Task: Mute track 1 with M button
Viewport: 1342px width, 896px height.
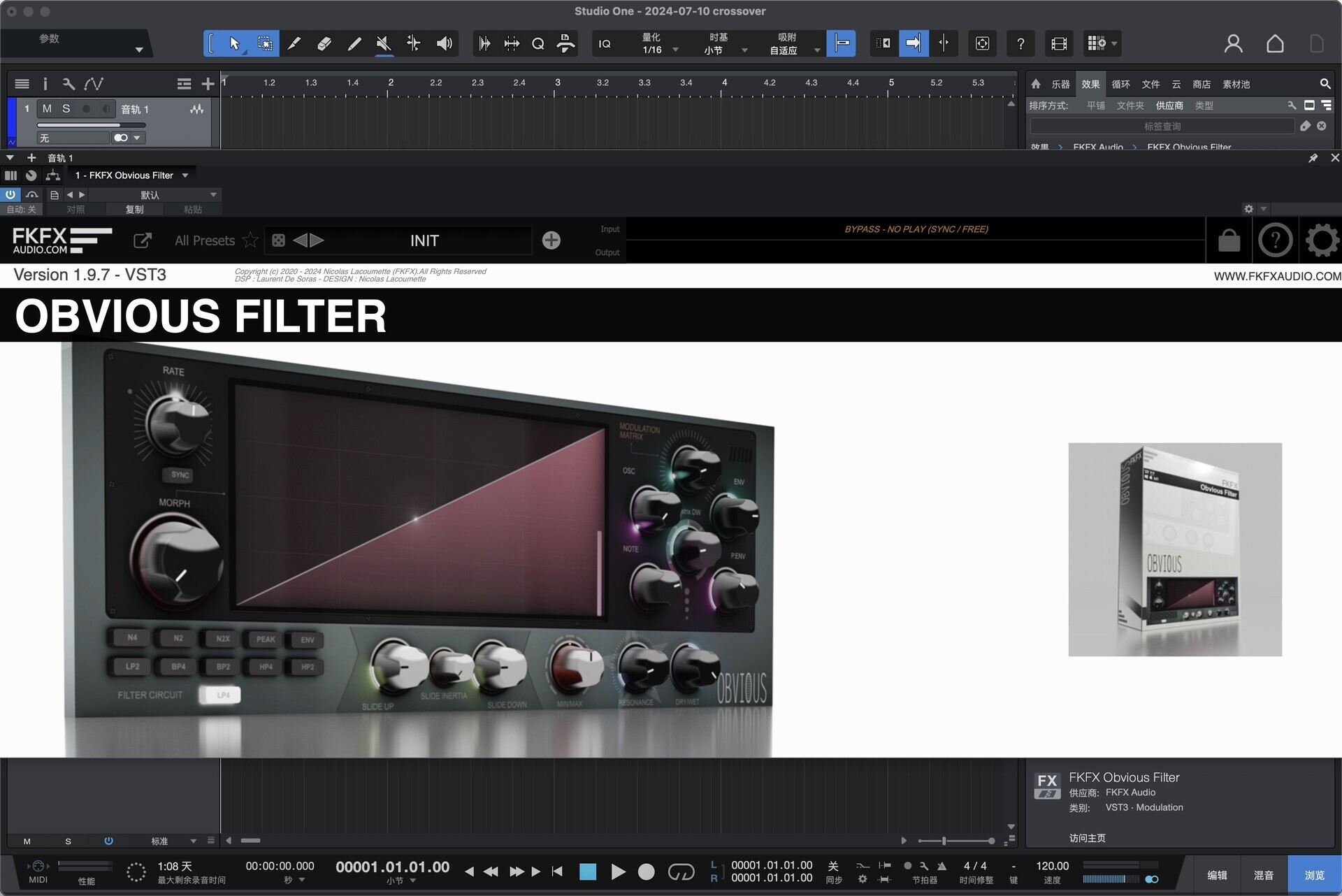Action: tap(47, 109)
